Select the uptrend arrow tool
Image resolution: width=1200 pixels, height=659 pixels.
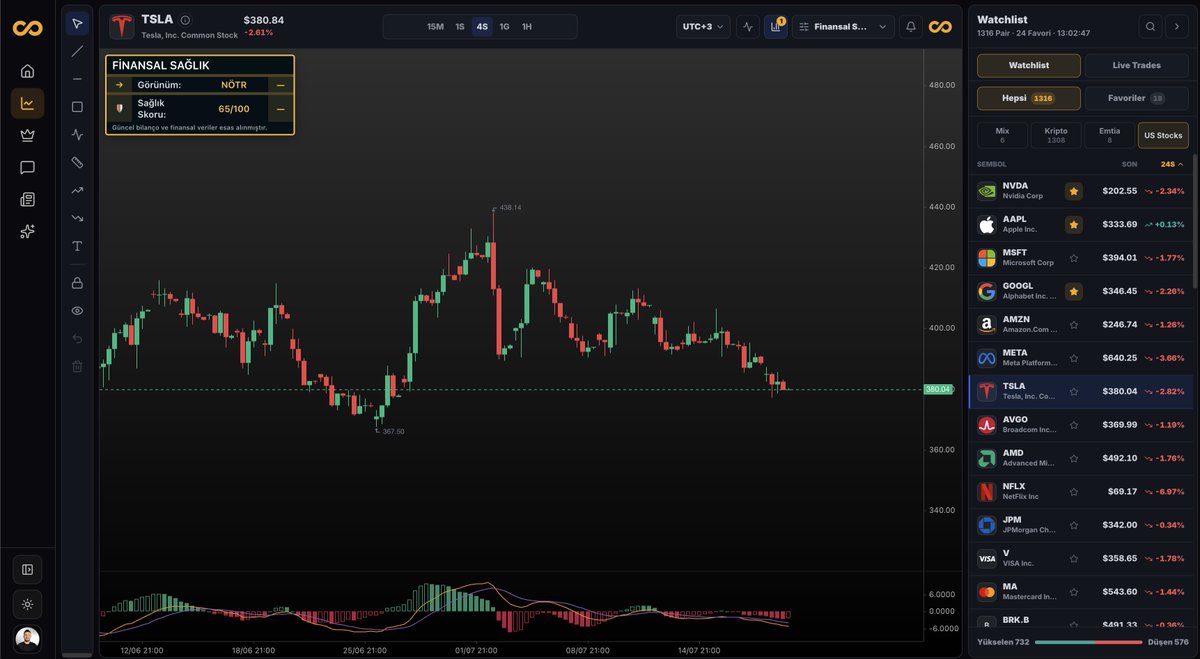pos(77,190)
